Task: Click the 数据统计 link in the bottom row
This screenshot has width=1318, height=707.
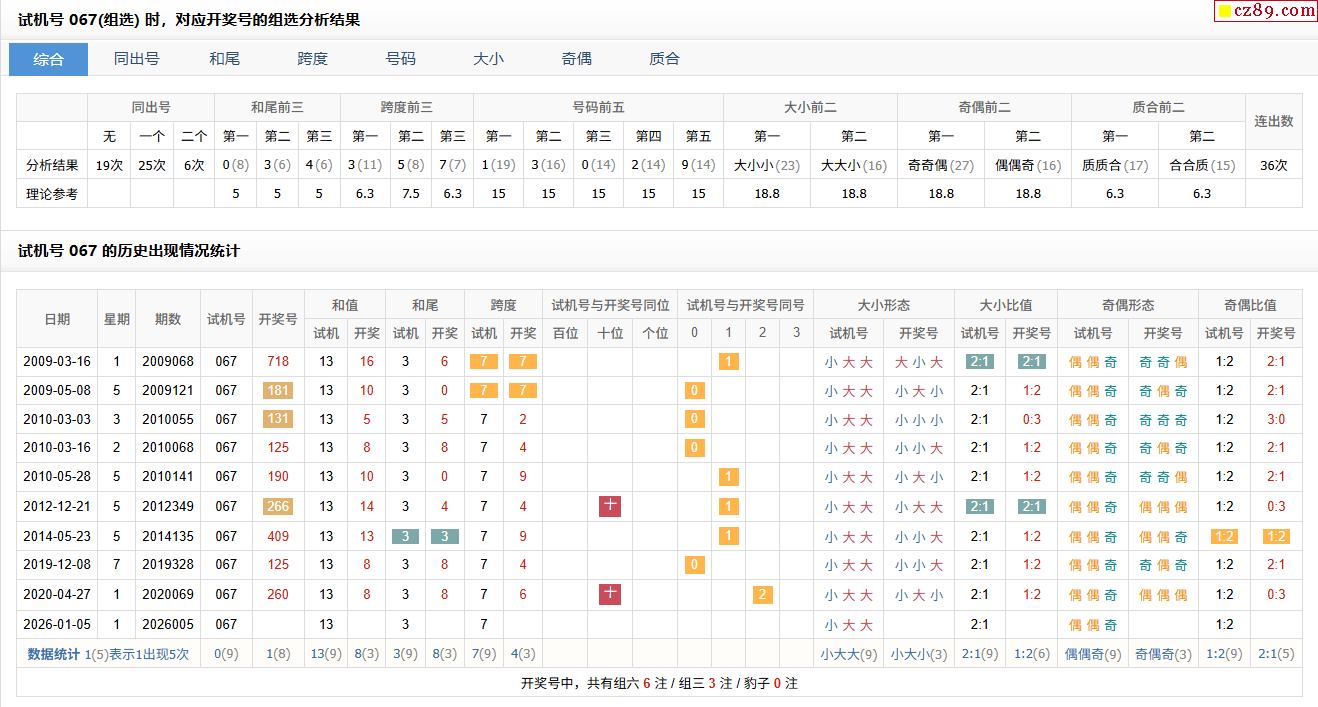Action: 53,655
